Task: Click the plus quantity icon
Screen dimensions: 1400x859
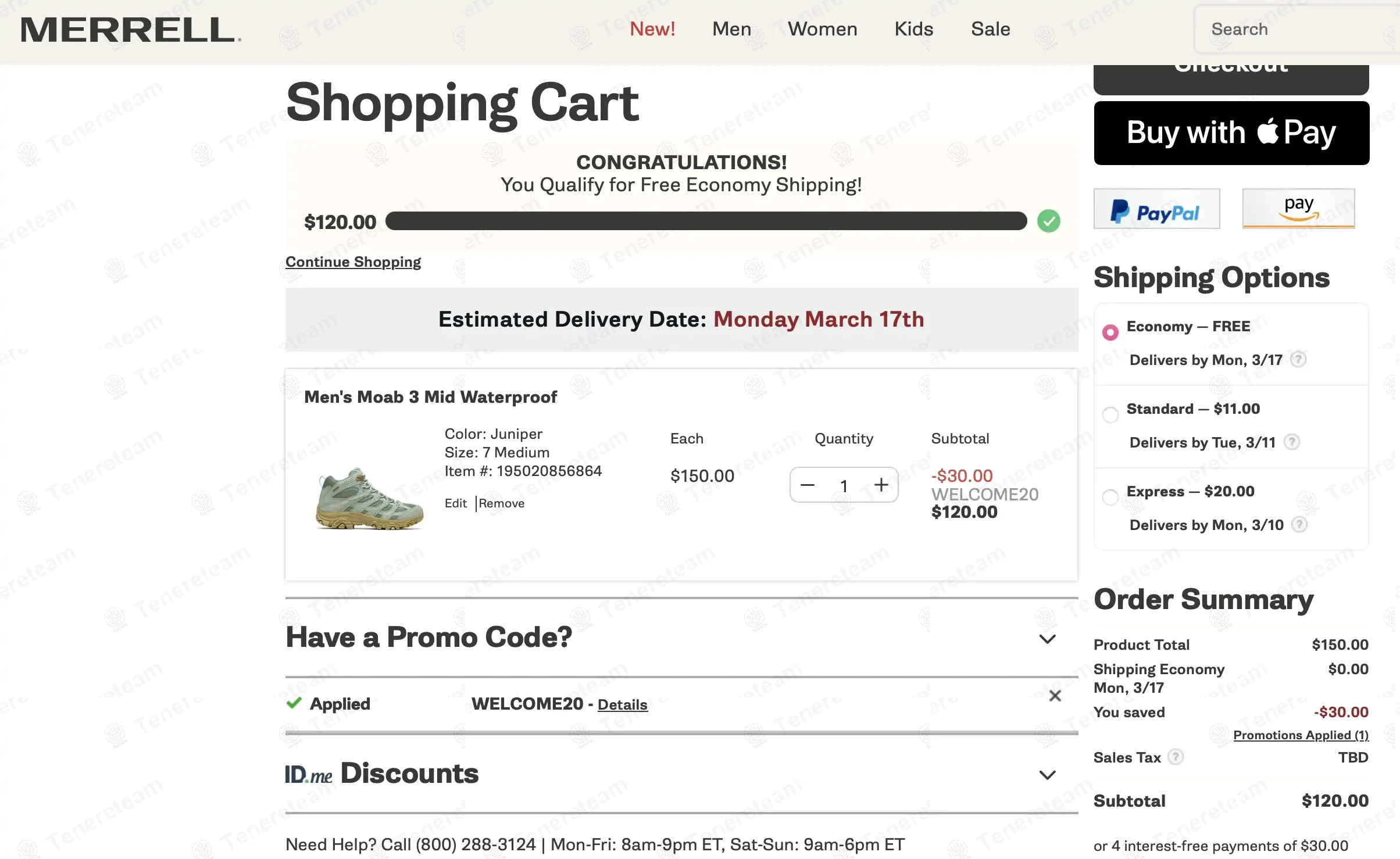Action: 881,485
